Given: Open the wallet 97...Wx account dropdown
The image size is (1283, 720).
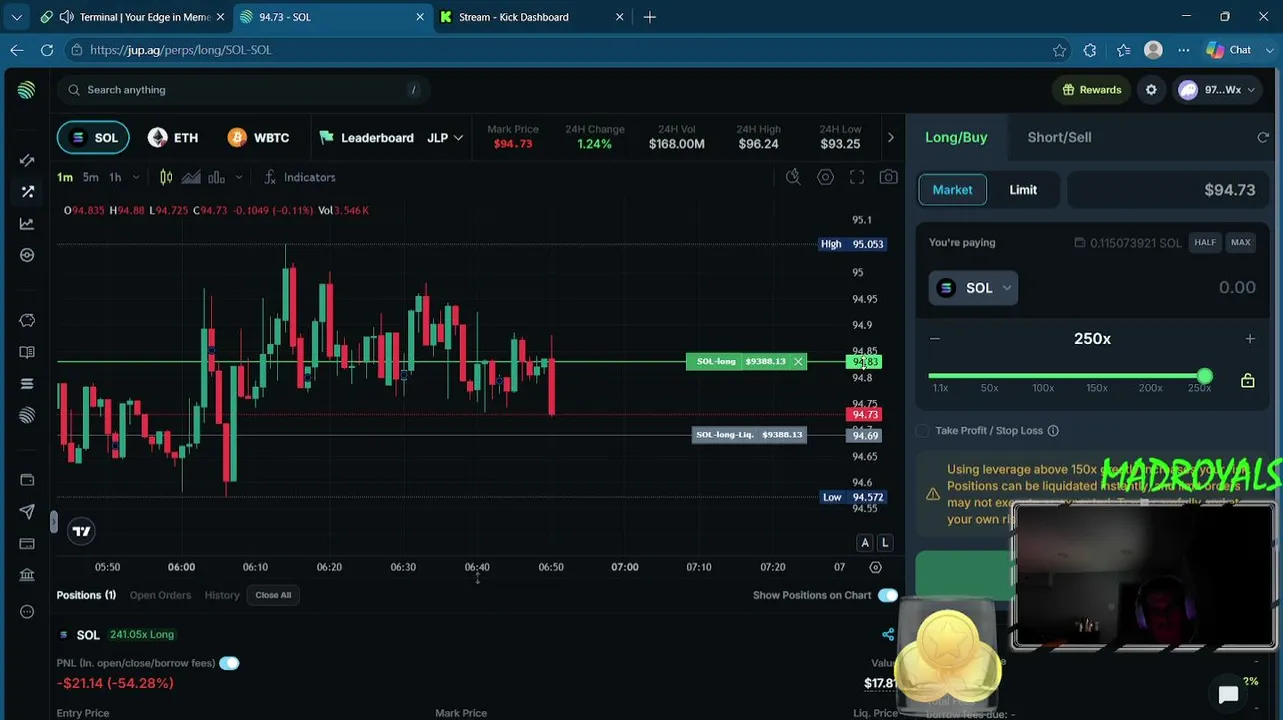Looking at the screenshot, I should (1216, 90).
